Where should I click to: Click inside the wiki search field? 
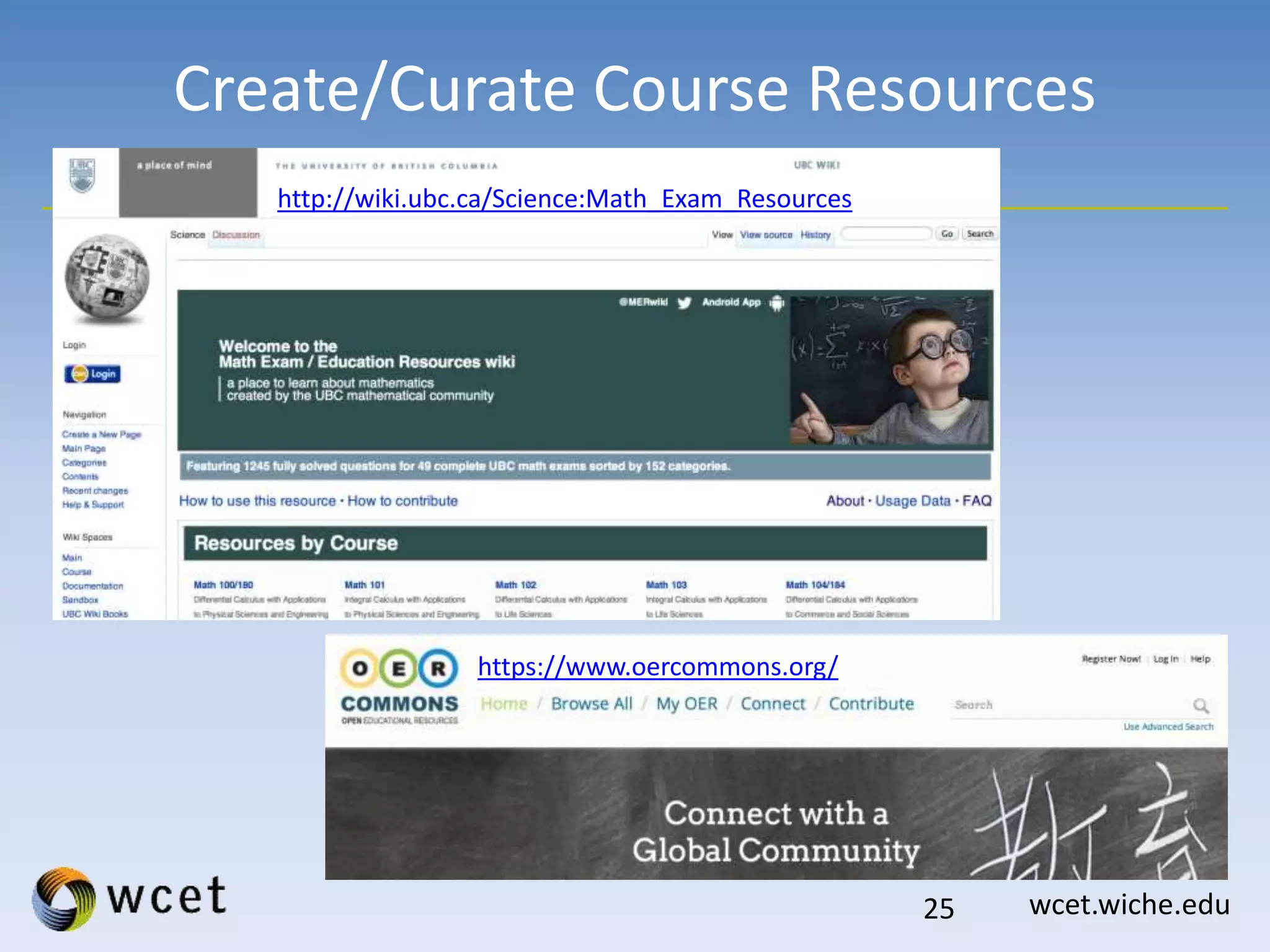click(x=887, y=234)
